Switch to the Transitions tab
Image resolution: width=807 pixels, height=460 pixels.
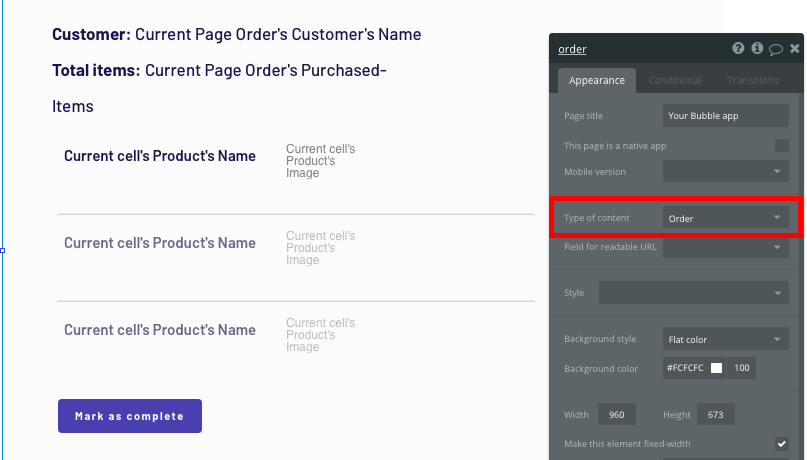click(752, 80)
